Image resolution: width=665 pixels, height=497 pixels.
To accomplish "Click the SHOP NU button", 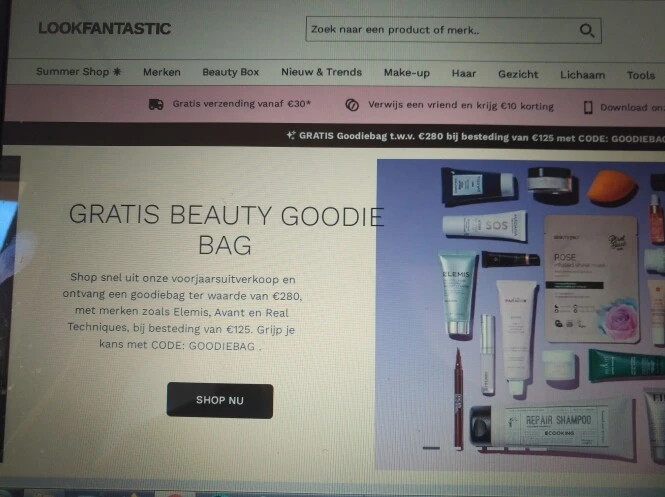I will tap(220, 401).
